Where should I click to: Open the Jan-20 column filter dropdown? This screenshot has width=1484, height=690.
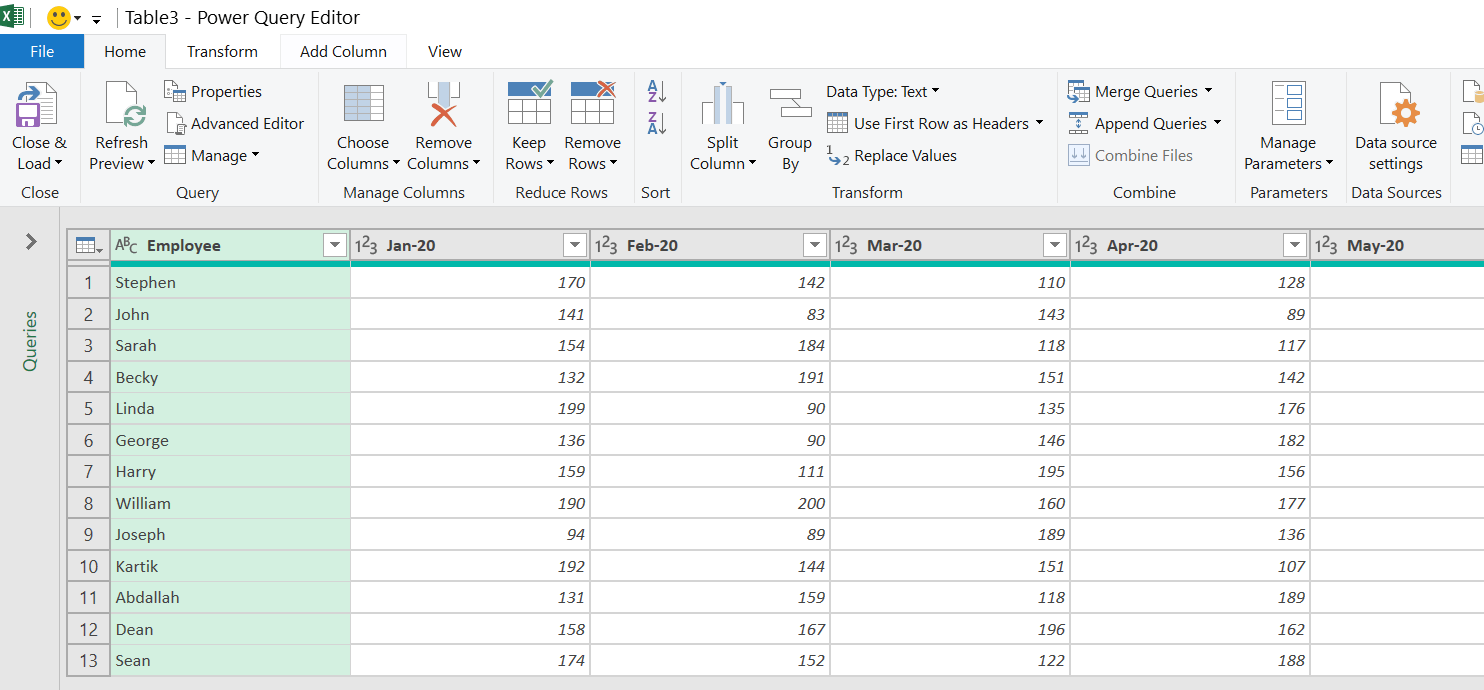(575, 244)
